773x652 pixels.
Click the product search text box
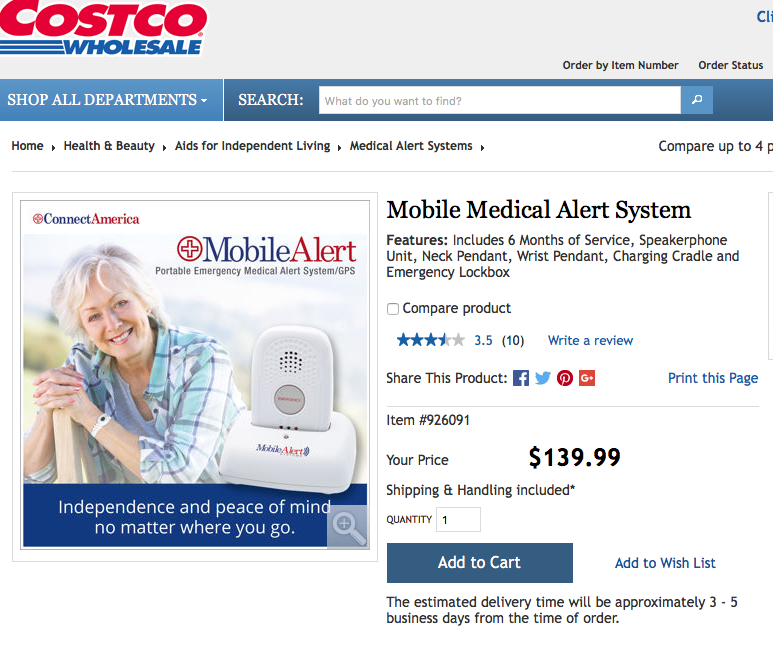[499, 100]
